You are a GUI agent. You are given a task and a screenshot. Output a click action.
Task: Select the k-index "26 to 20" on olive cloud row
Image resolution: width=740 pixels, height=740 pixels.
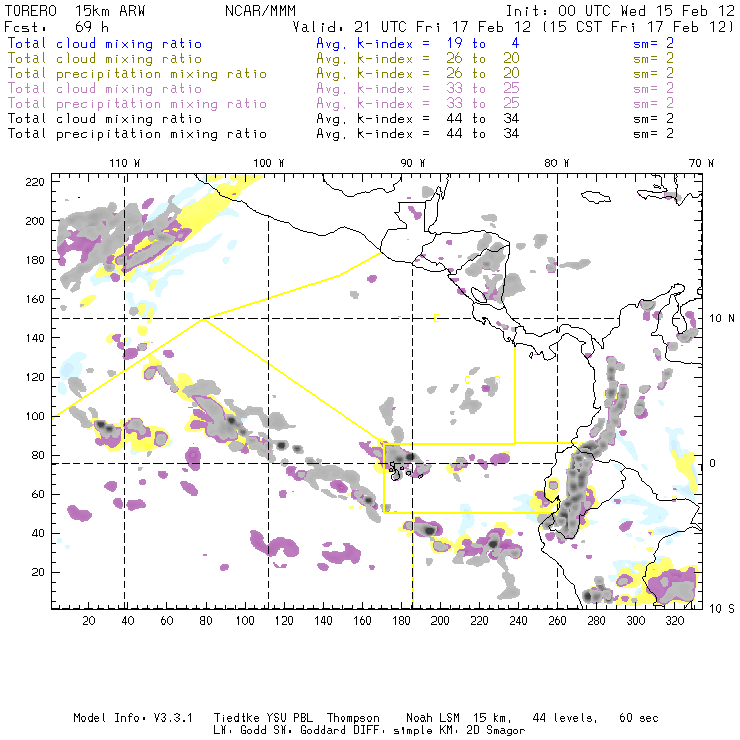pyautogui.click(x=483, y=59)
